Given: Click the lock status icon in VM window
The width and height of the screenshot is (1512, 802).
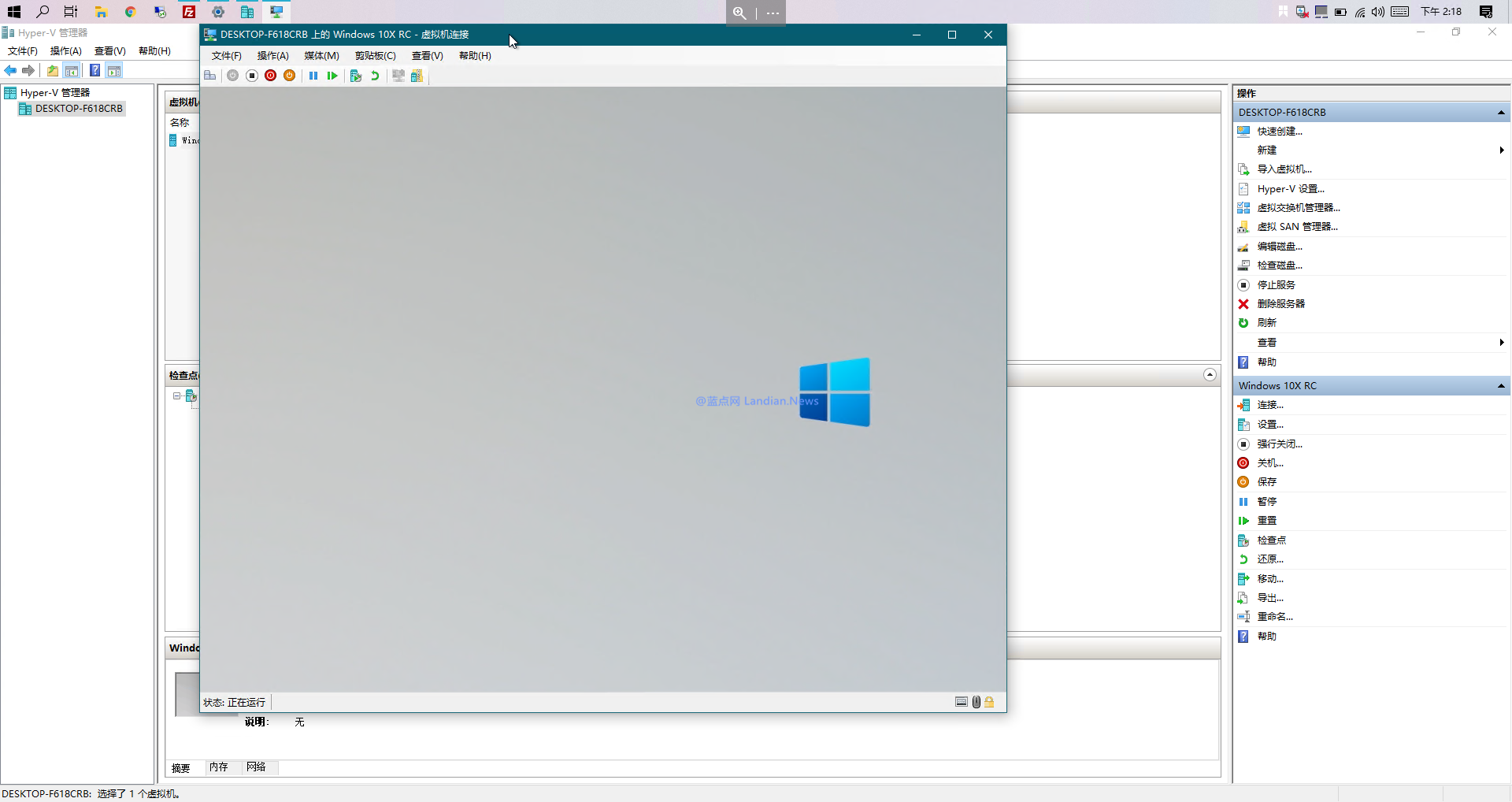Looking at the screenshot, I should coord(989,702).
